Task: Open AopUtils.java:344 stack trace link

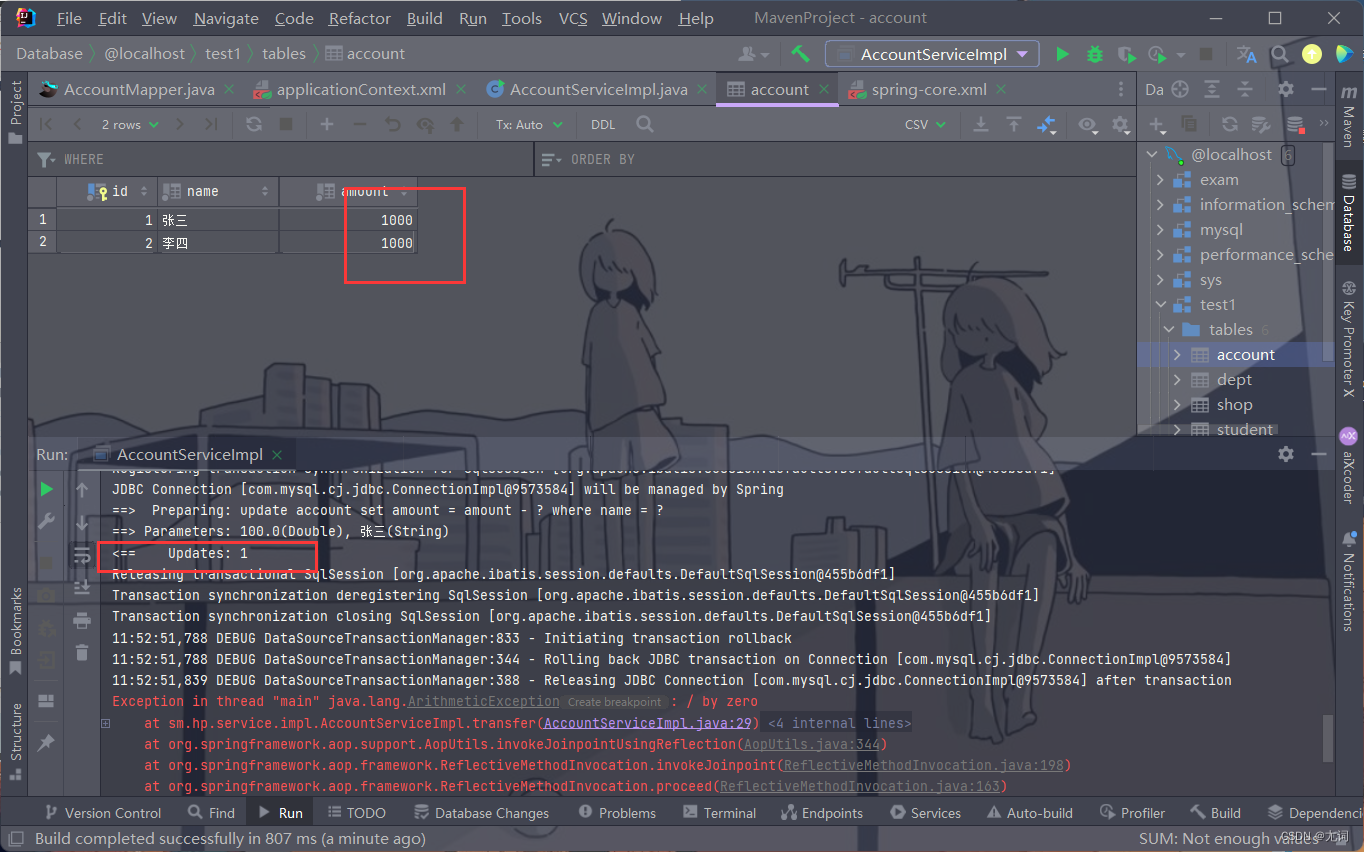Action: [811, 744]
